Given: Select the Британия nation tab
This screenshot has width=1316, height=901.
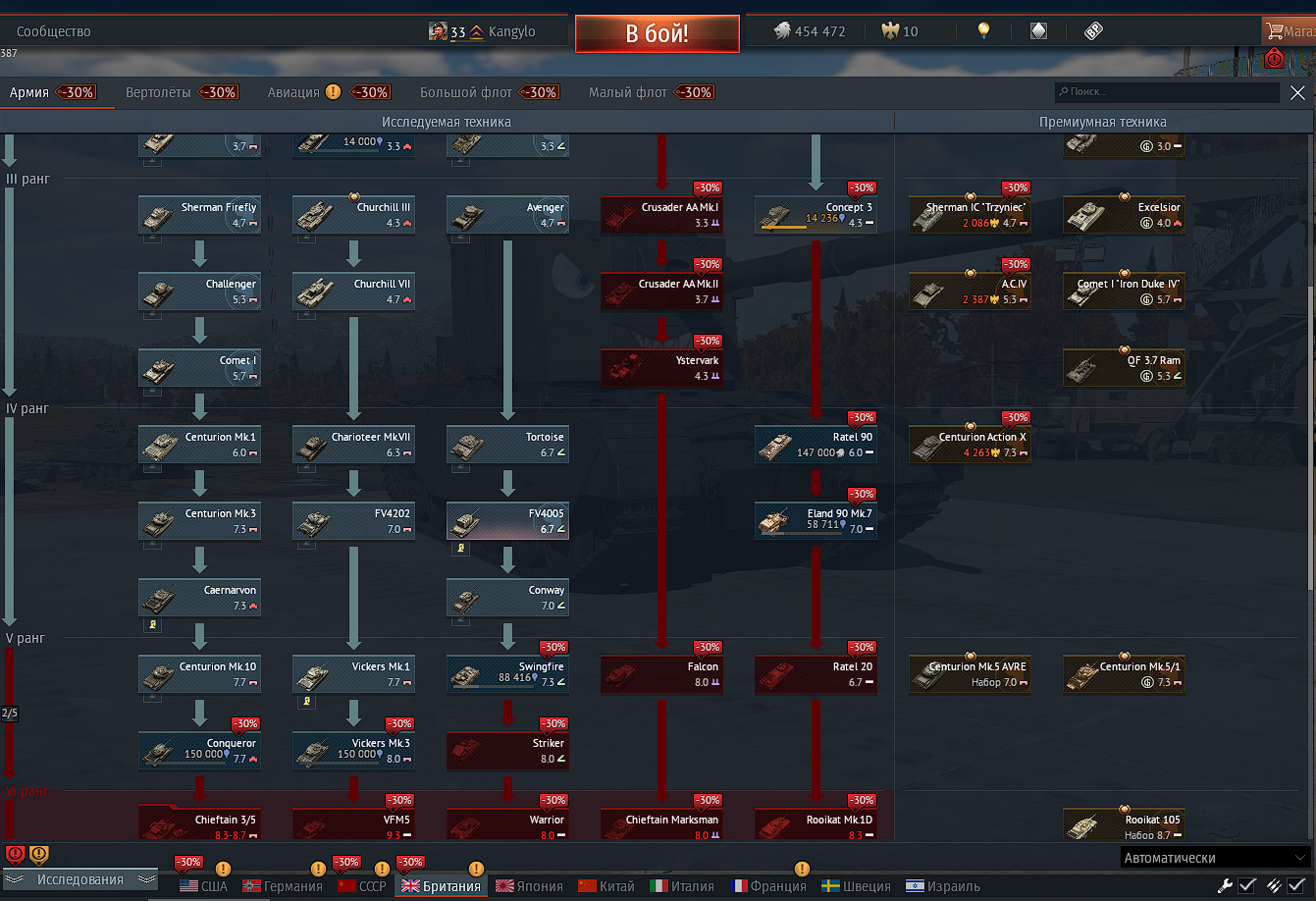Looking at the screenshot, I should click(441, 886).
